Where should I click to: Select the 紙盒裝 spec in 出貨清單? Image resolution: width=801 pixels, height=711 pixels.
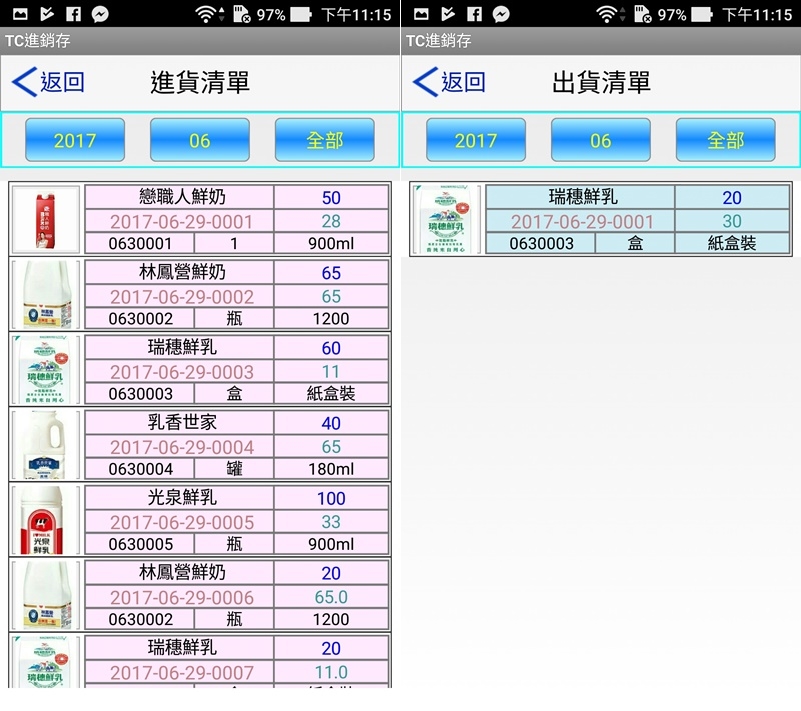click(x=732, y=243)
